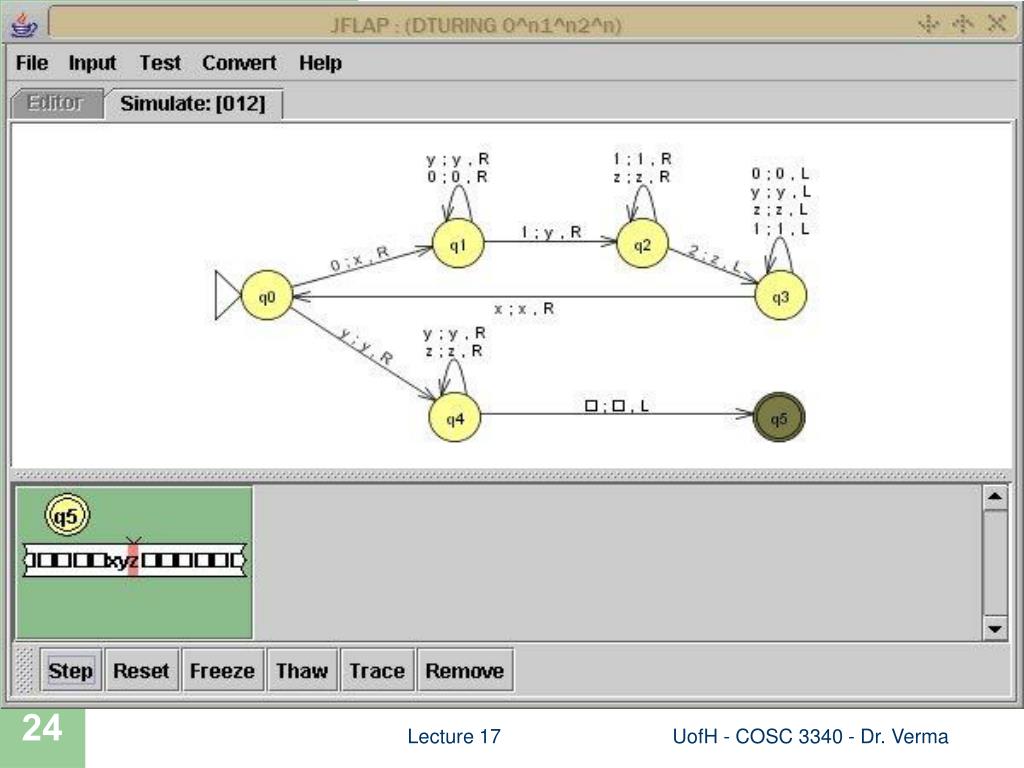Click the '1 ; 1 , R' label above q2

tap(642, 159)
